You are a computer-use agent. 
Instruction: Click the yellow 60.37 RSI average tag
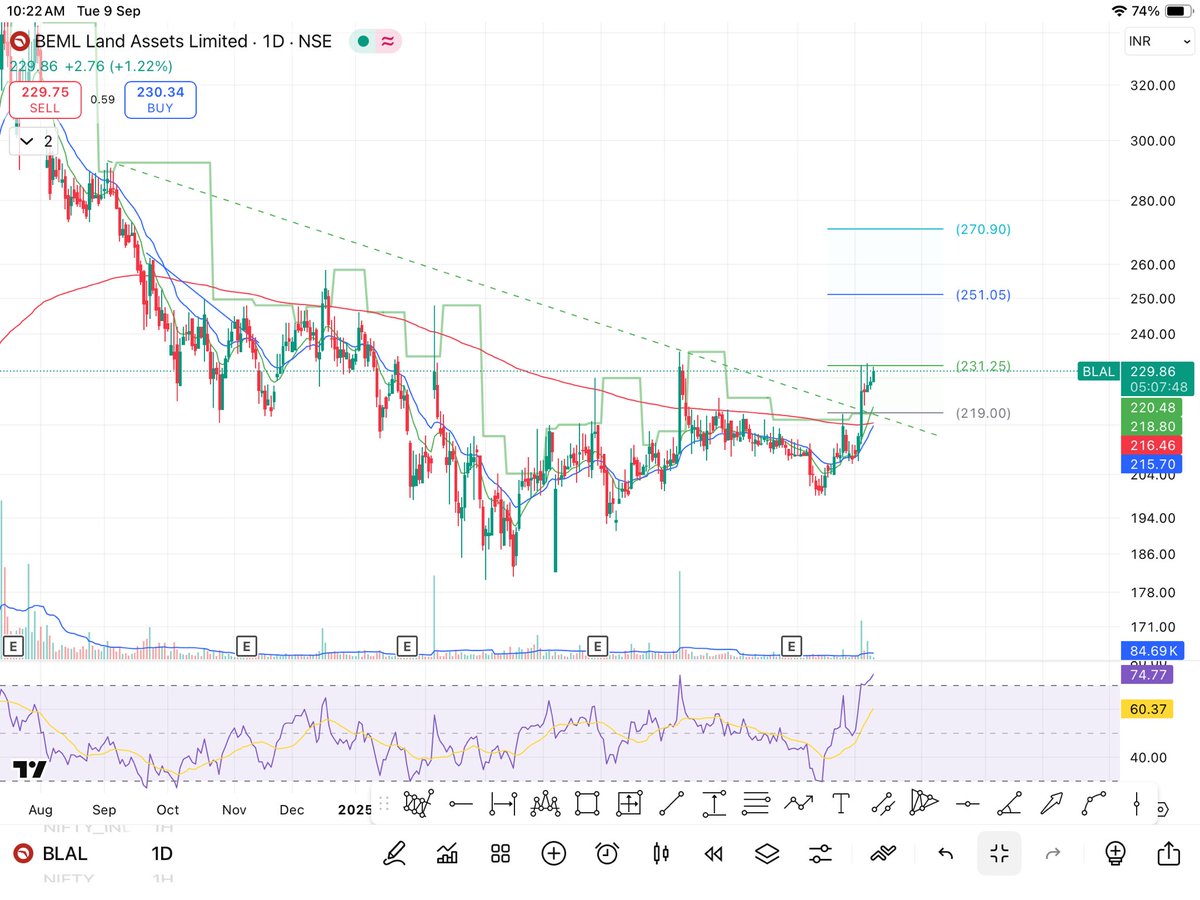point(1146,709)
